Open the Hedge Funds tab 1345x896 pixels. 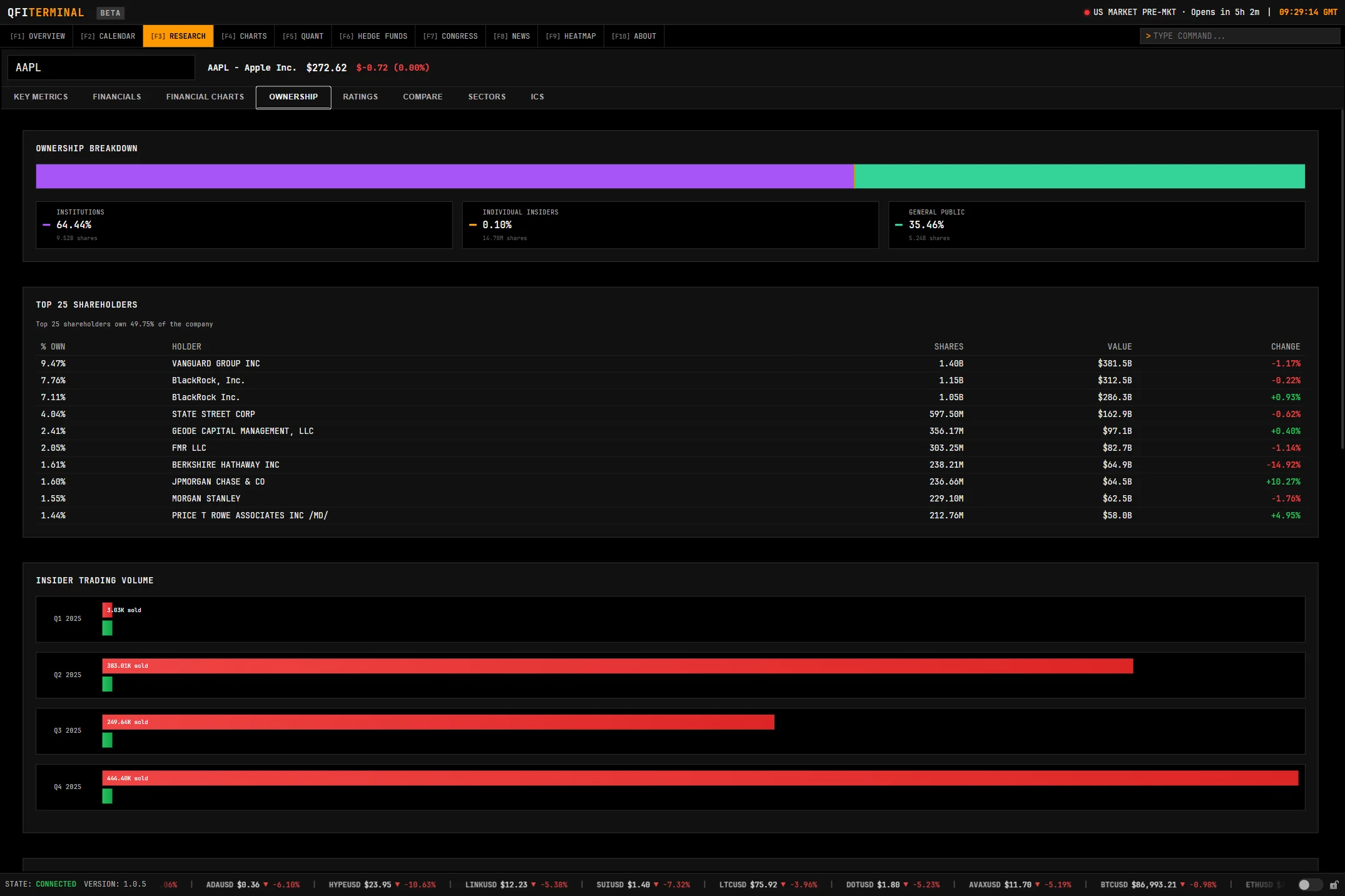(373, 36)
